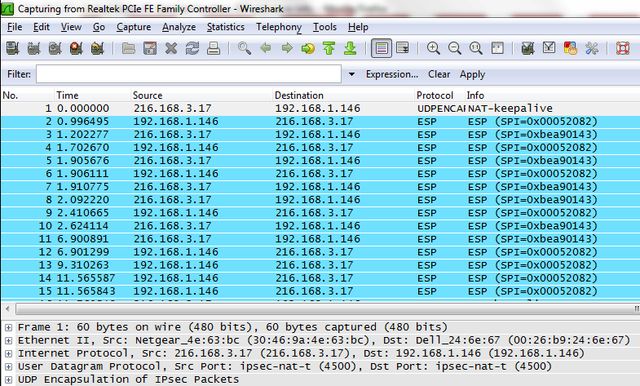Click the Expression... filter button
Screen dimensions: 640x386
coord(392,74)
